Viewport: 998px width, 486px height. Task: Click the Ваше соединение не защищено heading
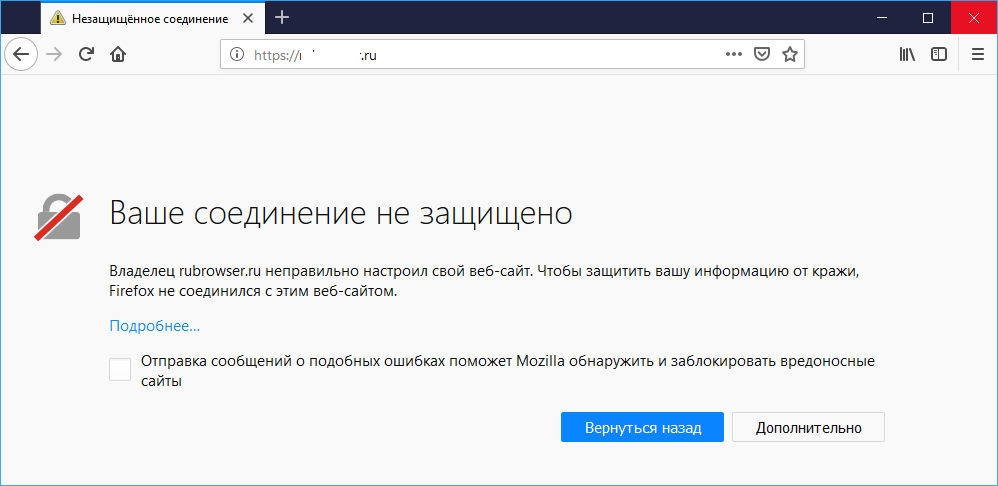(x=341, y=214)
